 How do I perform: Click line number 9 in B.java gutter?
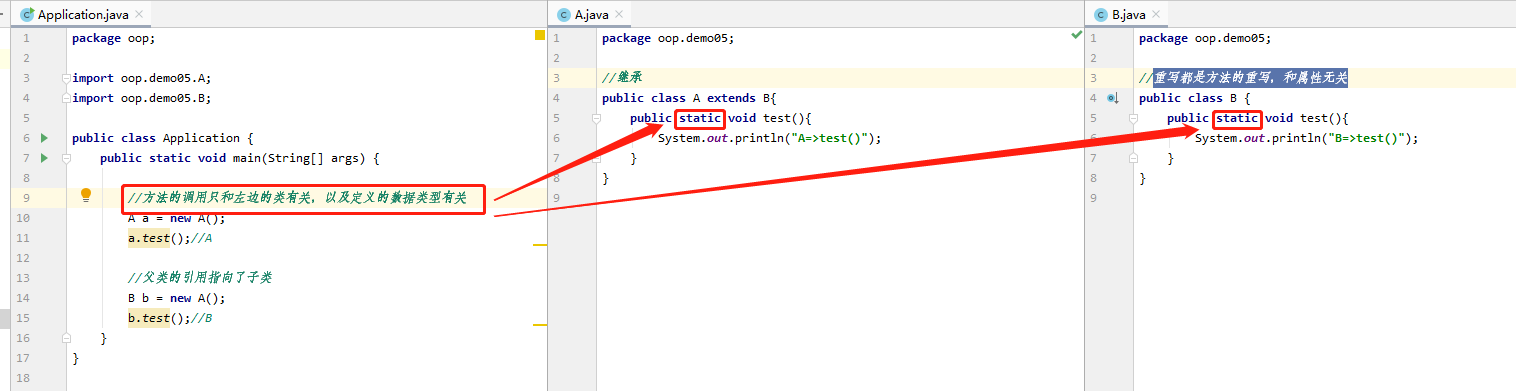(1094, 198)
